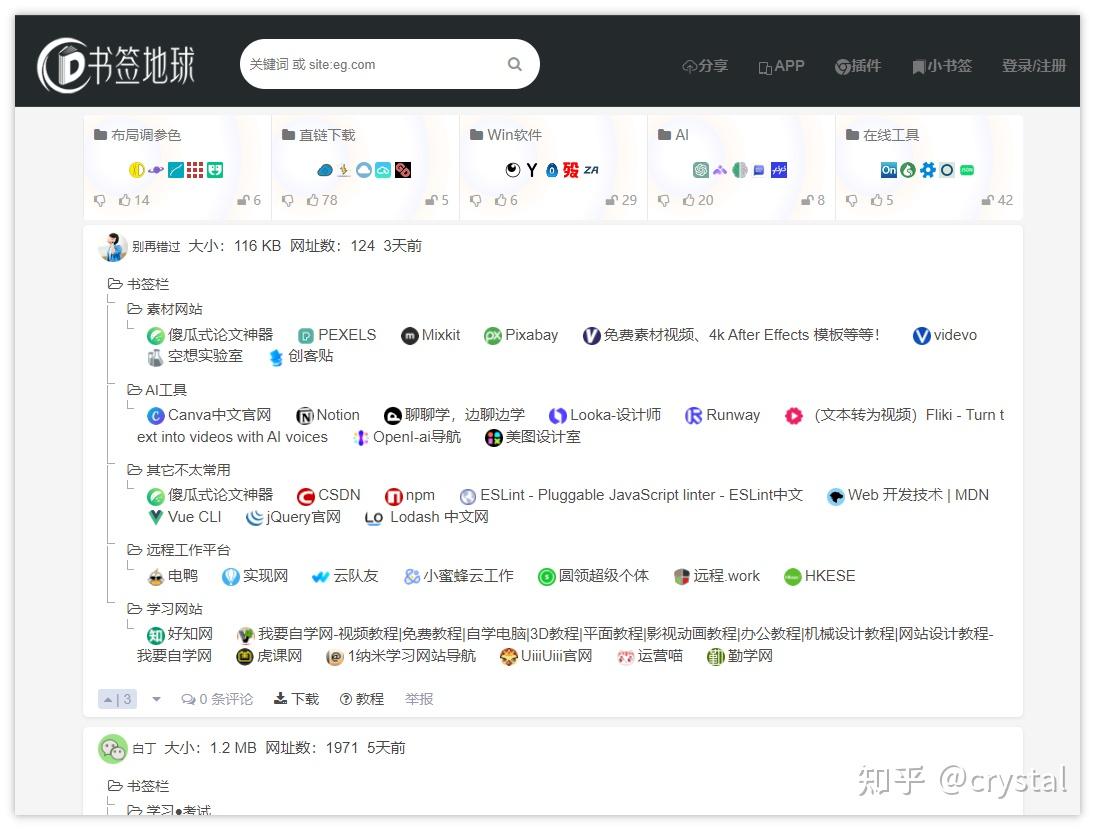Collapse the 远程工作平台 folder
1095x830 pixels.
tap(135, 550)
